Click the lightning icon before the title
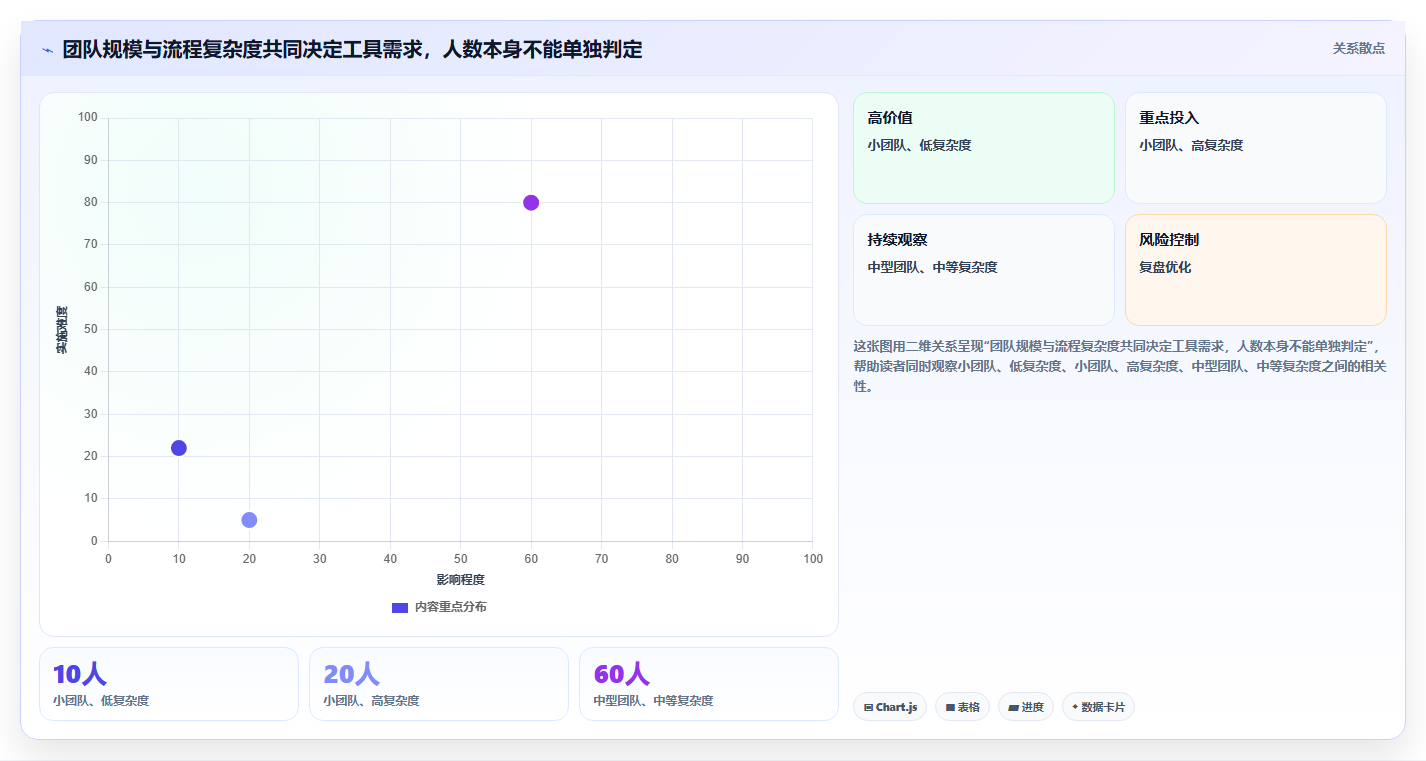1426x761 pixels. tap(47, 49)
